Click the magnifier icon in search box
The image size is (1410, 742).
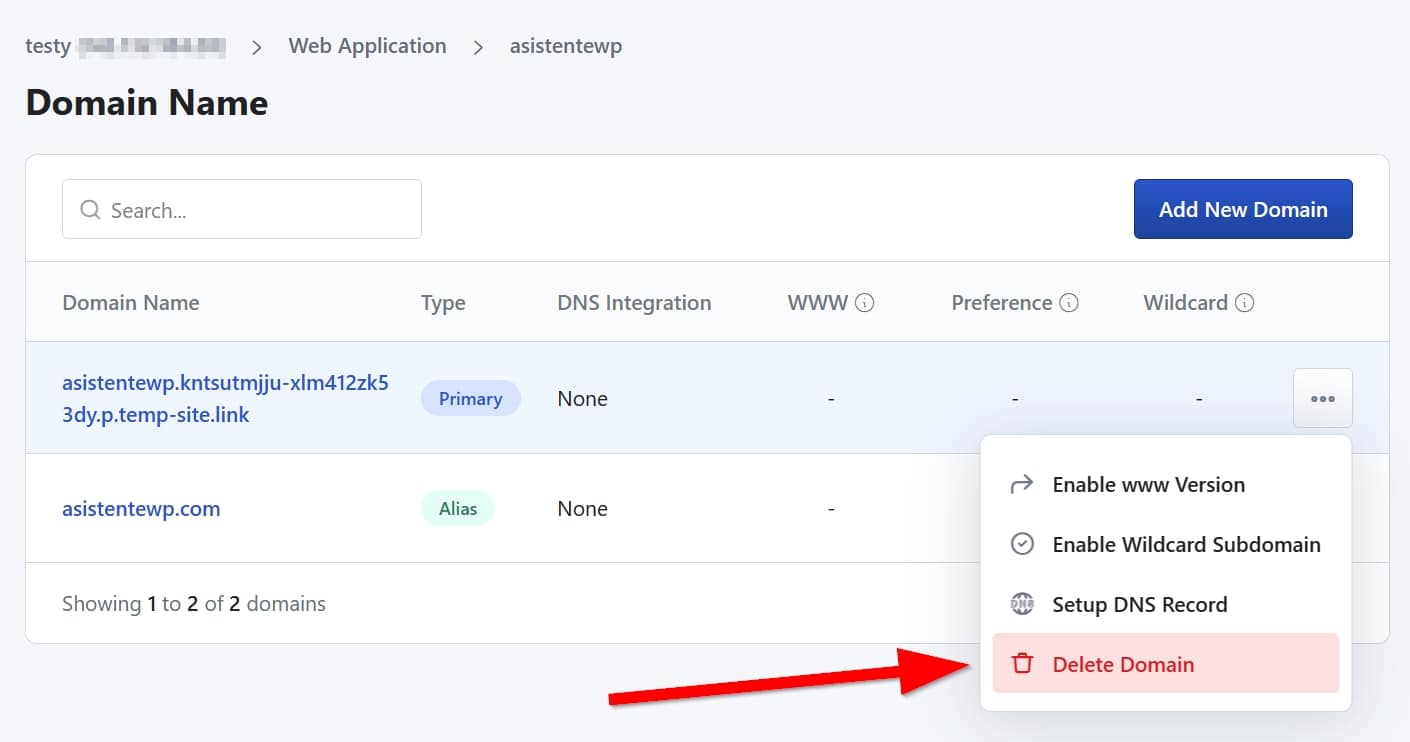pos(90,210)
